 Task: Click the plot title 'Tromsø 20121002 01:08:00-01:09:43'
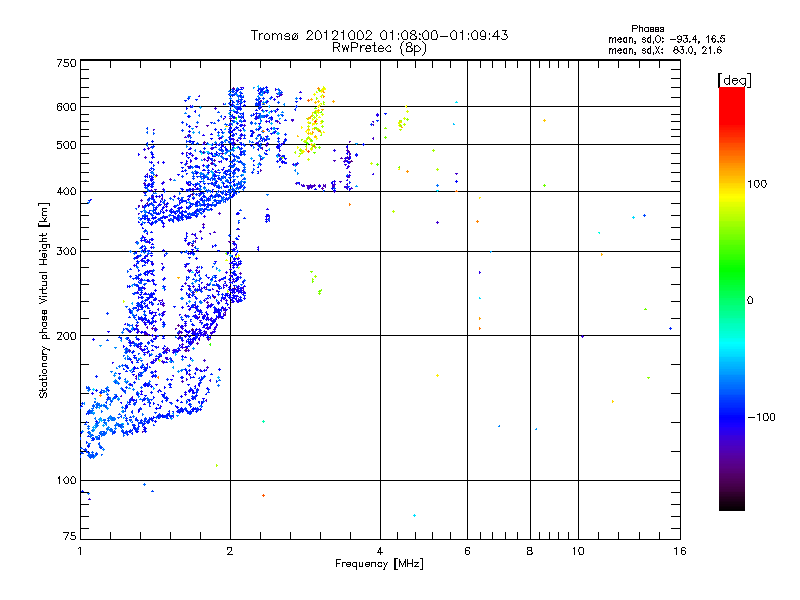tap(379, 35)
